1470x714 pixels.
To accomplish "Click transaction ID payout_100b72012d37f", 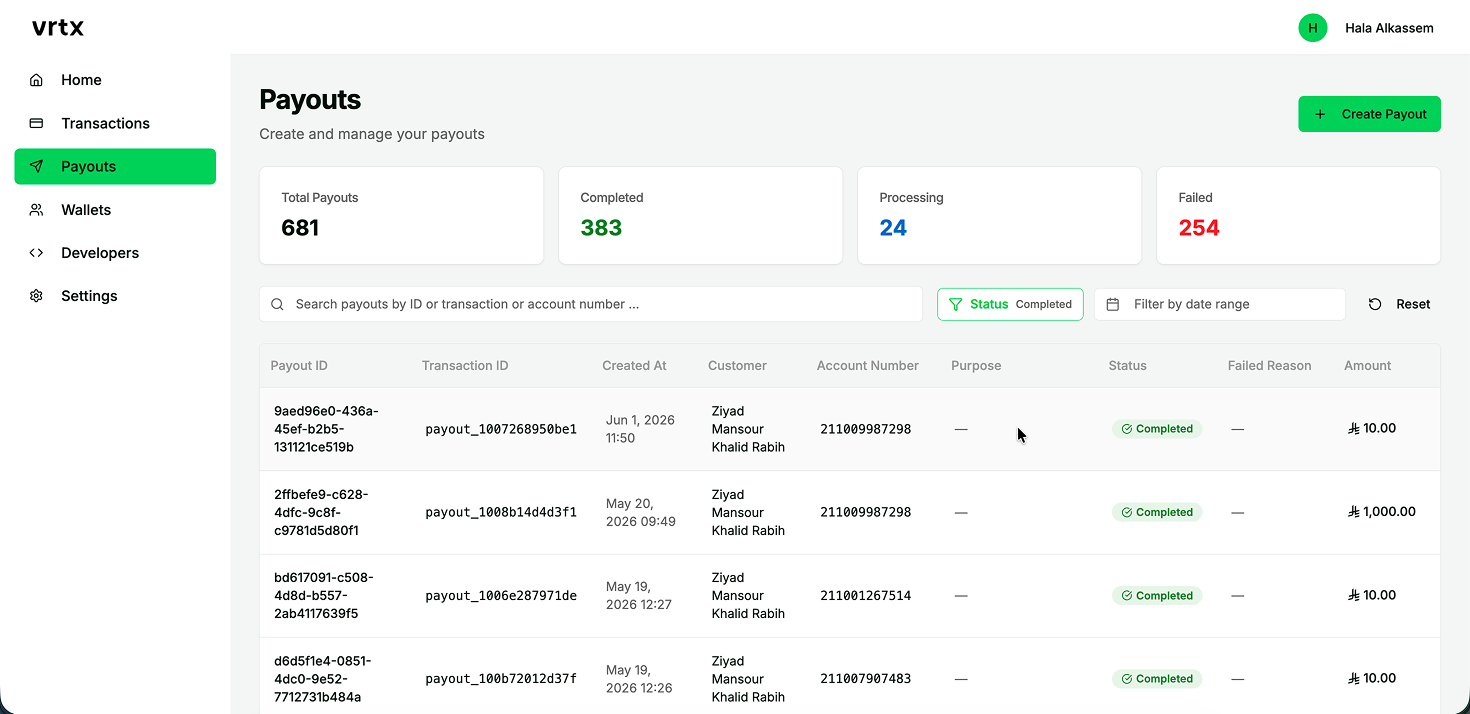I will (x=501, y=679).
